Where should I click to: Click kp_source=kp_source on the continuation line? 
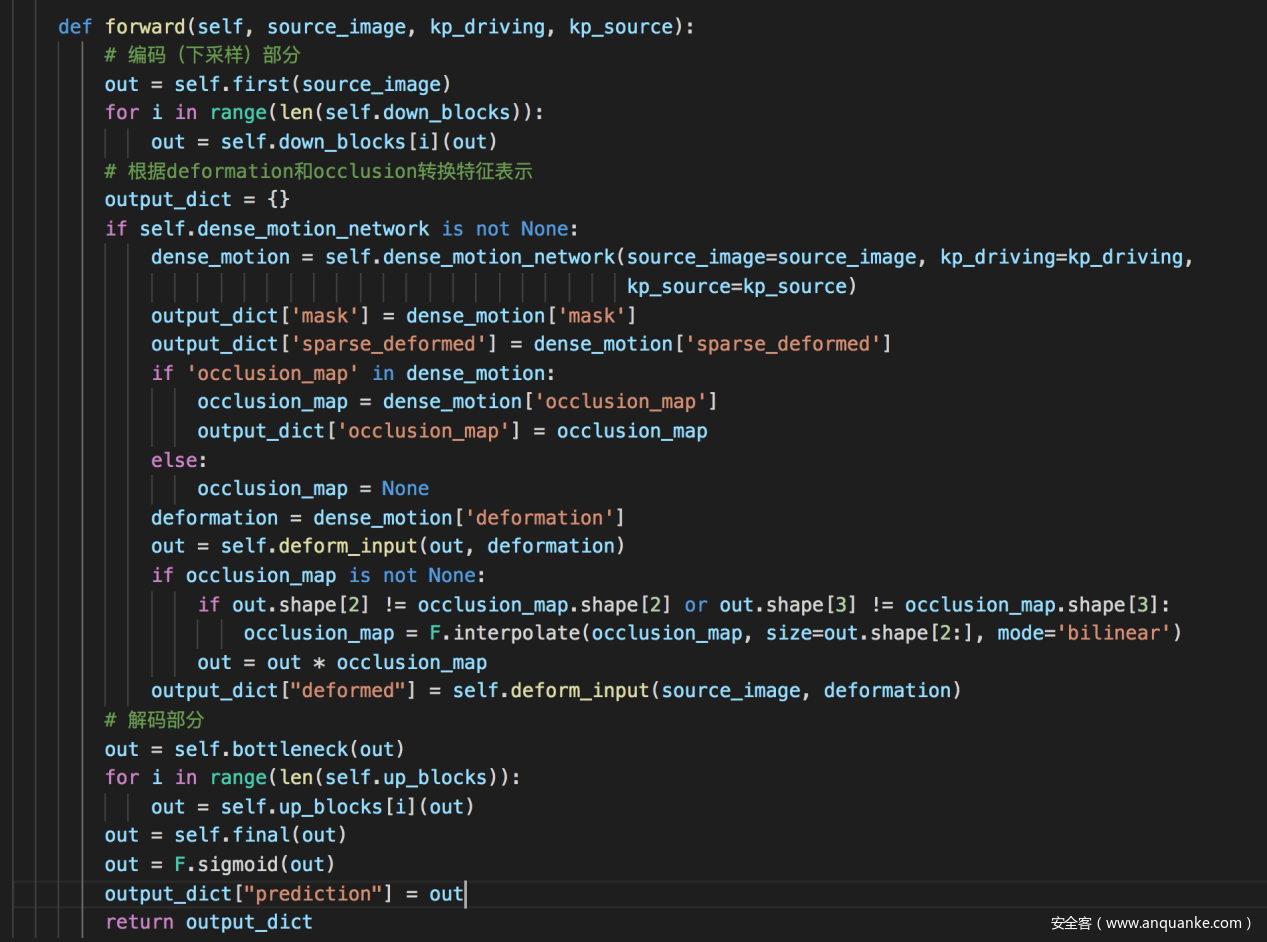(x=741, y=286)
